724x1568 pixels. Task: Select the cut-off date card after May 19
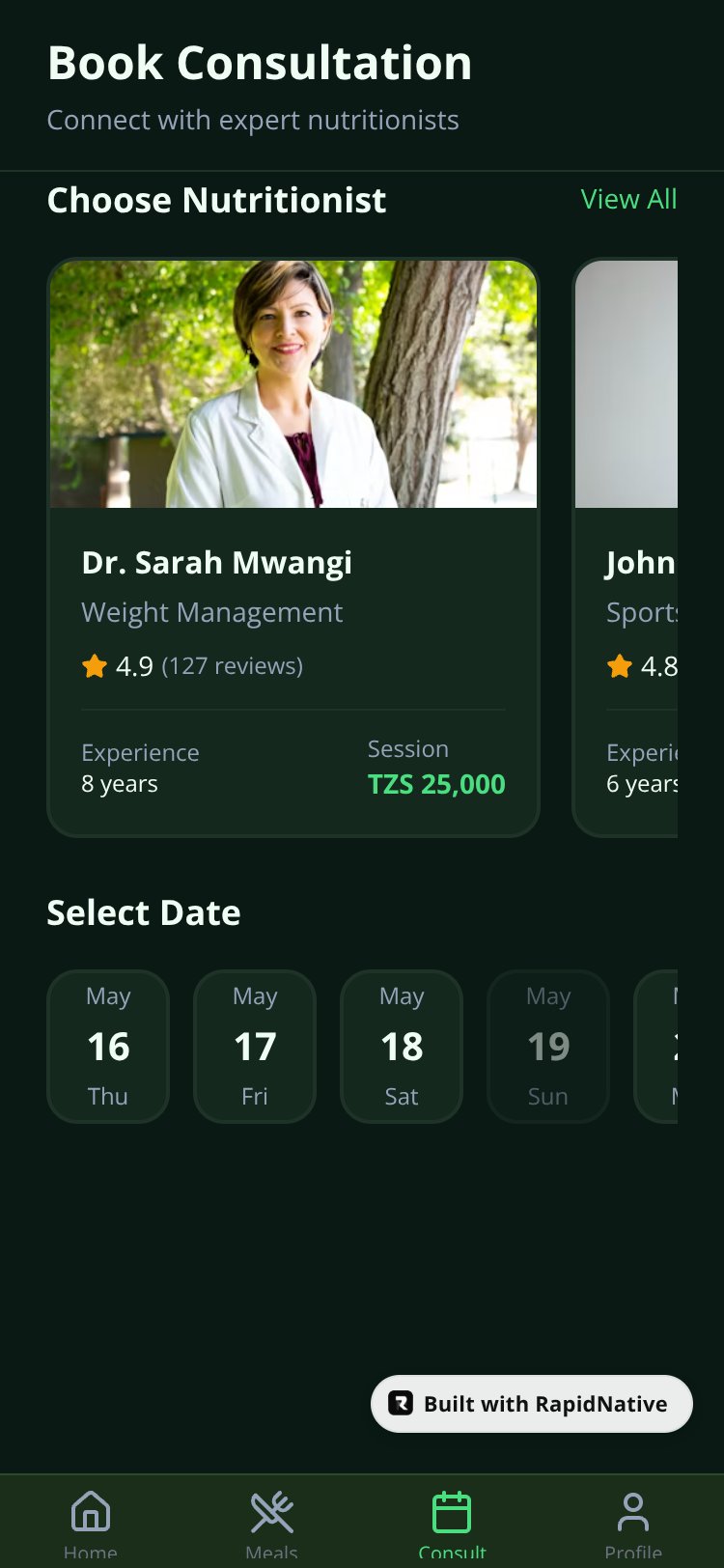pos(656,1047)
